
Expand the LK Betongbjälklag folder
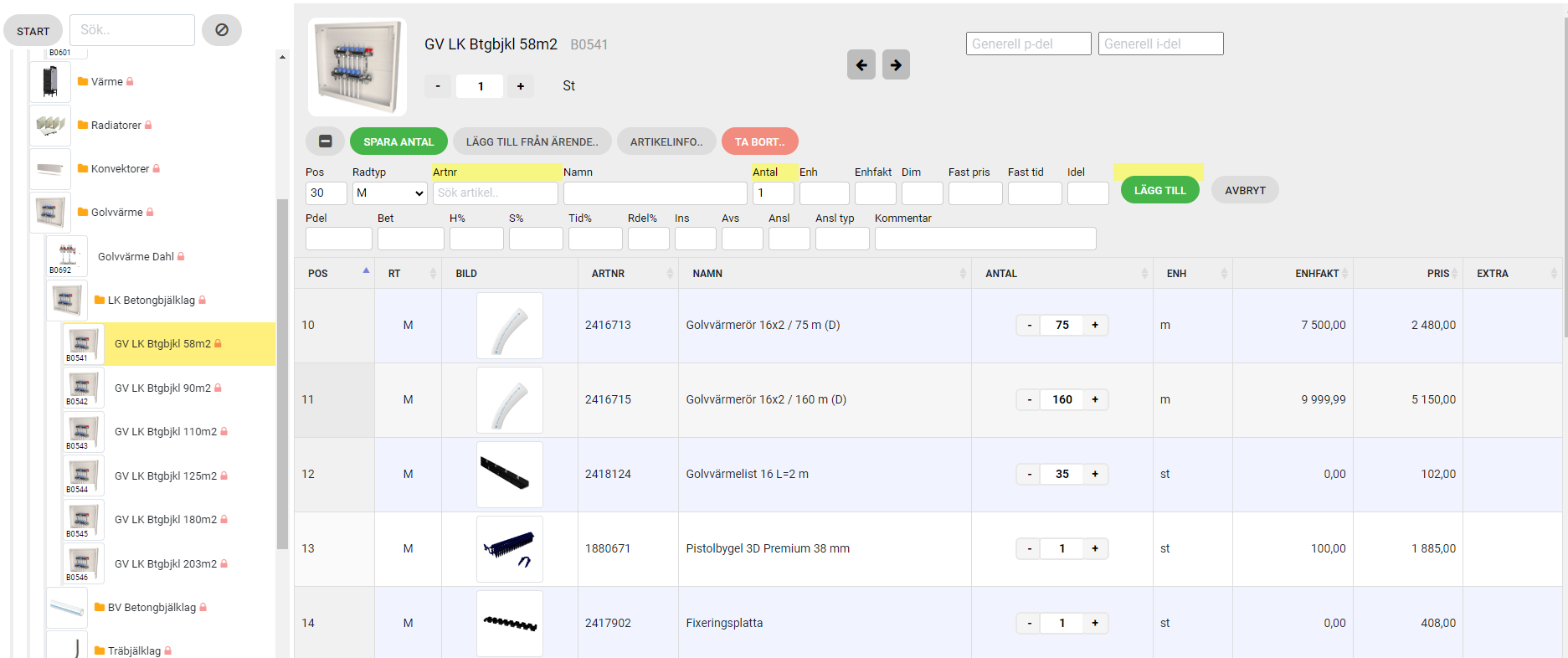[151, 301]
